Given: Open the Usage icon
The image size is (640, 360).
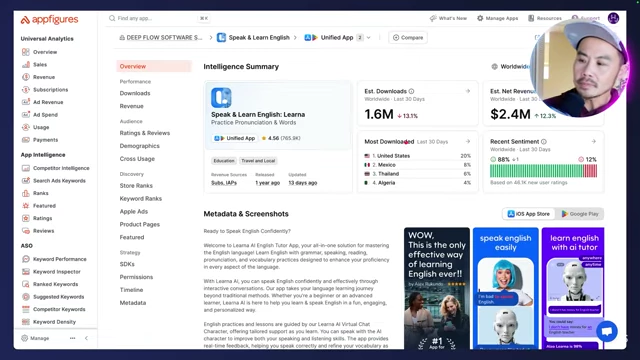Looking at the screenshot, I should (x=26, y=127).
